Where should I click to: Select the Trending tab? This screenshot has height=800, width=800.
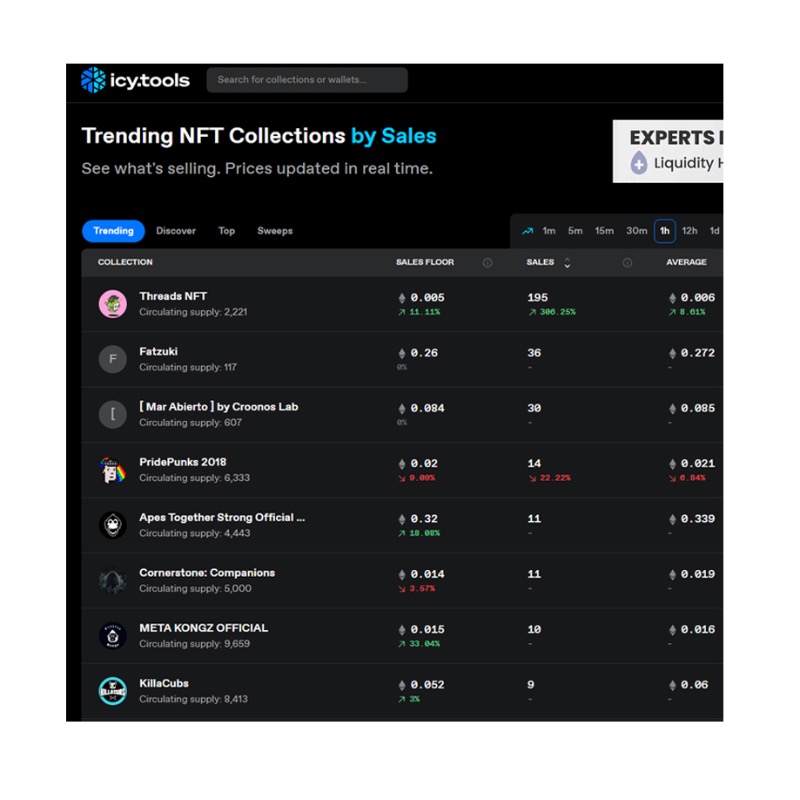(113, 231)
